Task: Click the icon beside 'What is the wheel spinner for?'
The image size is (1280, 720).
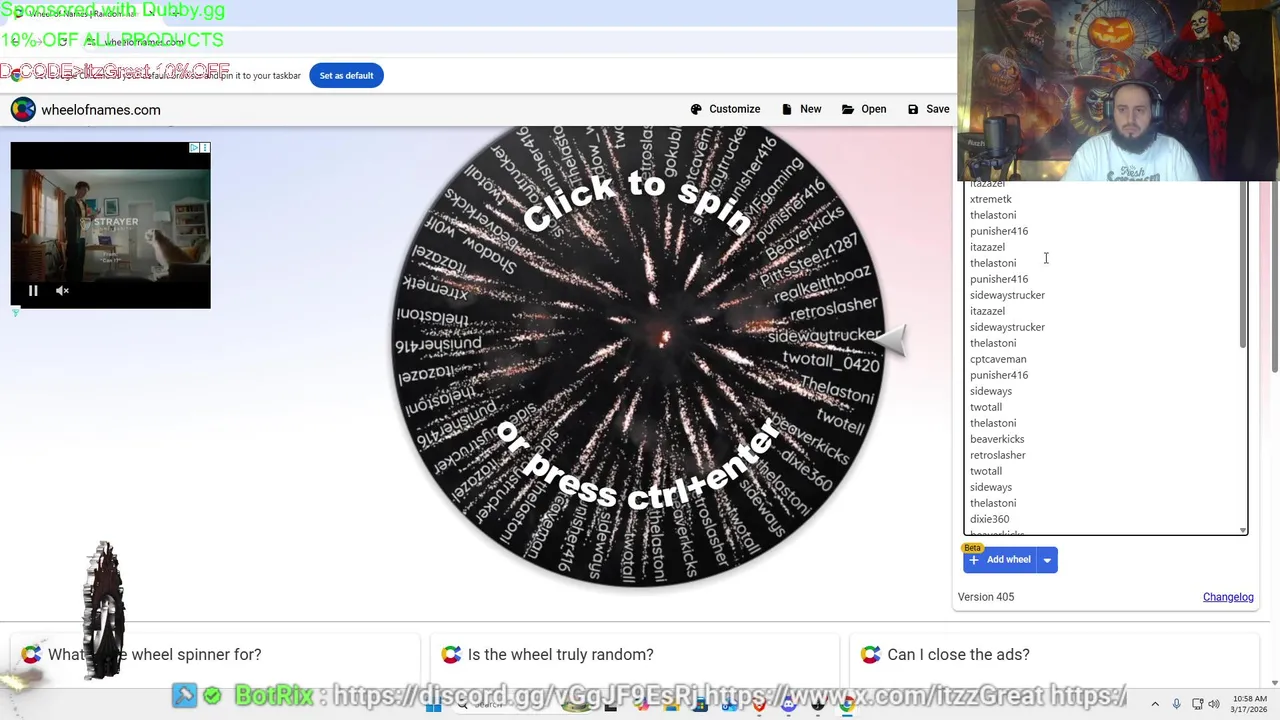Action: click(x=32, y=654)
